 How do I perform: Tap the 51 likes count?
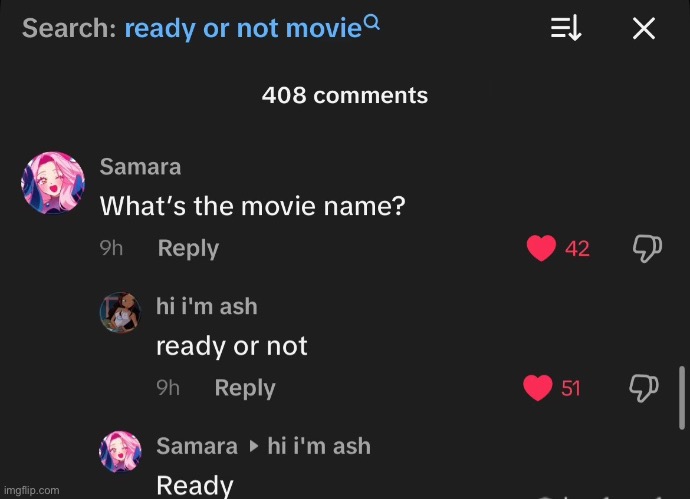(x=571, y=389)
